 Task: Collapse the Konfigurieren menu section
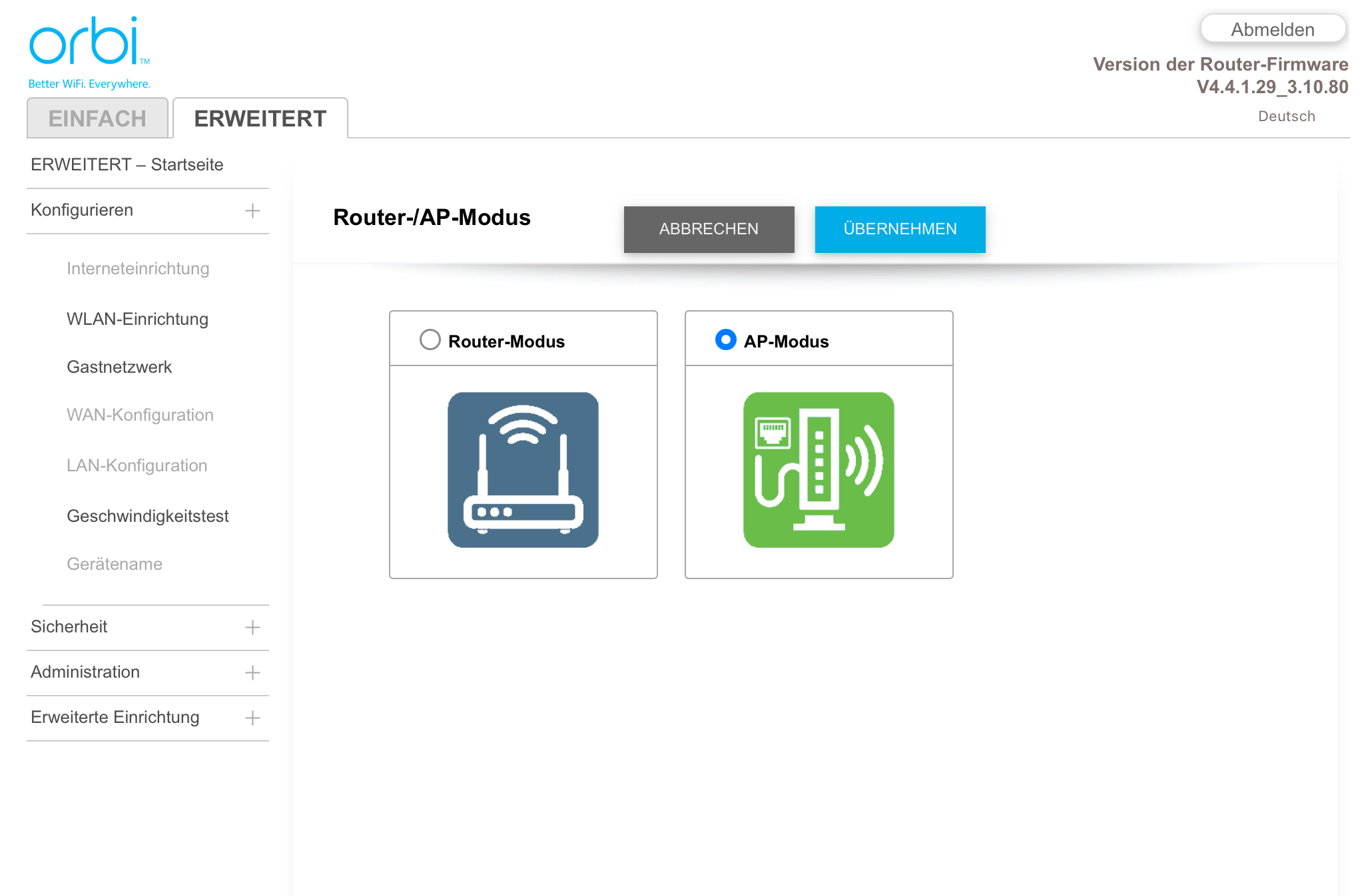pos(82,210)
